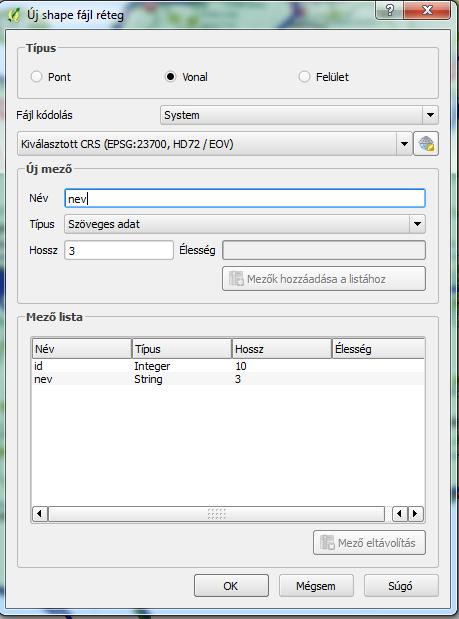This screenshot has width=459, height=619.
Task: Select the Vonal geometry type
Action: pos(186,77)
